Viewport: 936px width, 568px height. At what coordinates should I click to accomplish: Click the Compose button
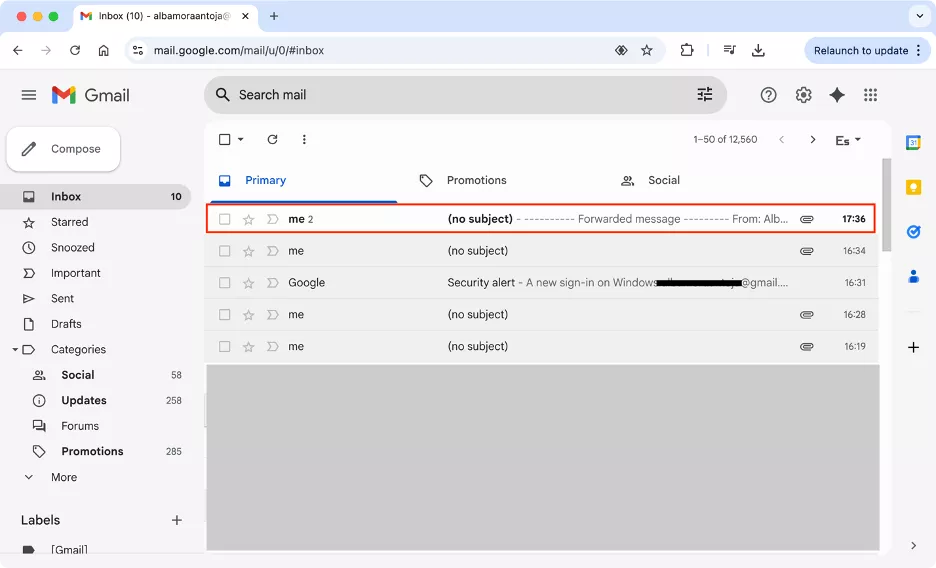[x=63, y=149]
